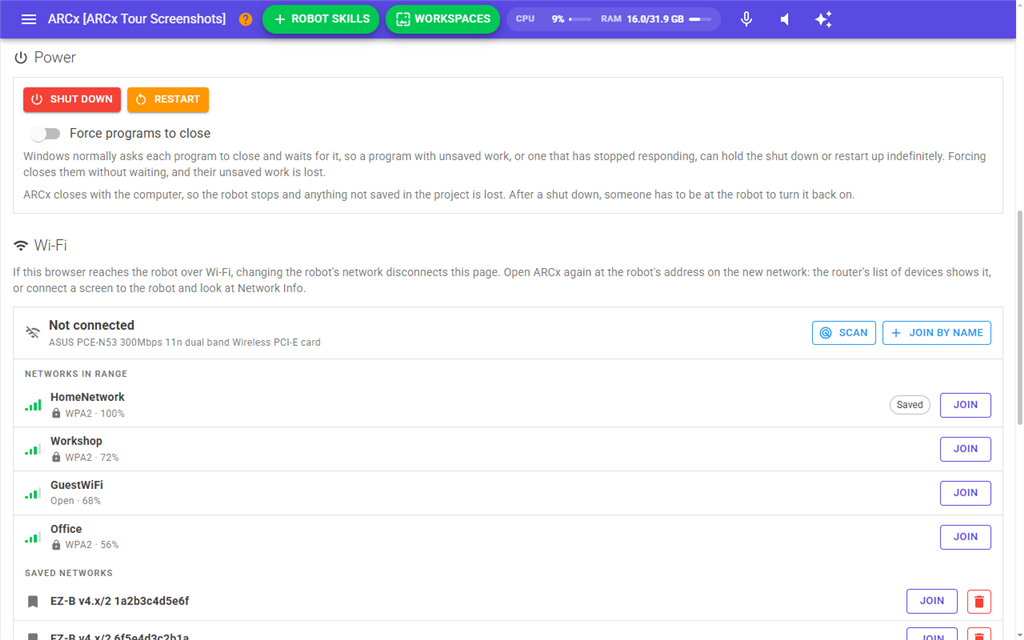Click the lock icon under Office
The image size is (1024, 640).
56,545
